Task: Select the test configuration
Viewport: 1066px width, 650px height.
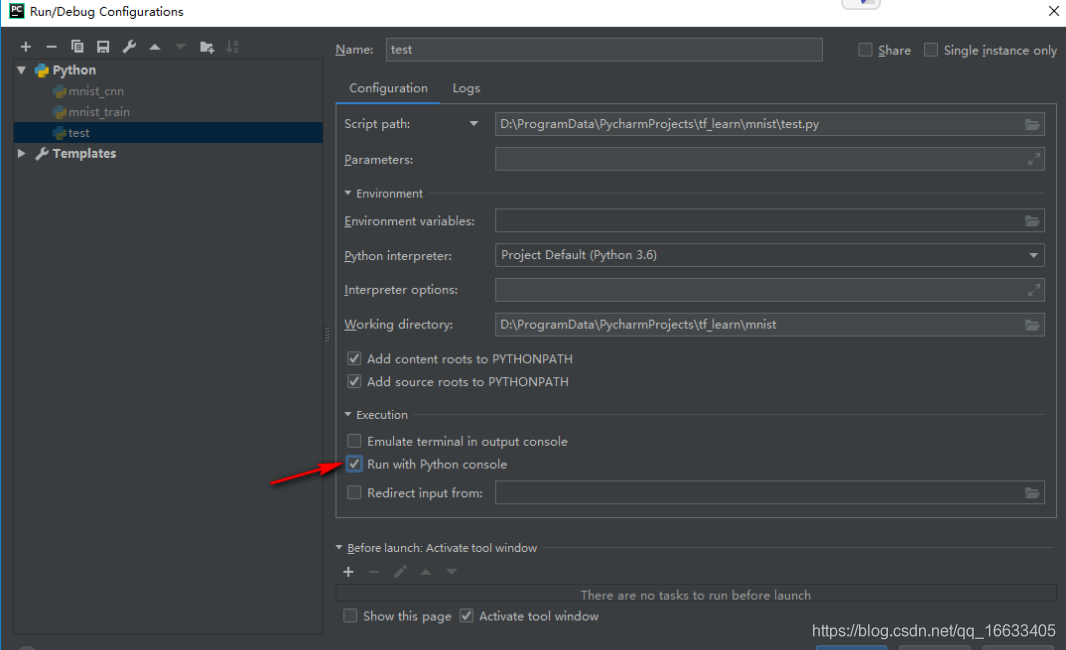Action: [x=168, y=133]
